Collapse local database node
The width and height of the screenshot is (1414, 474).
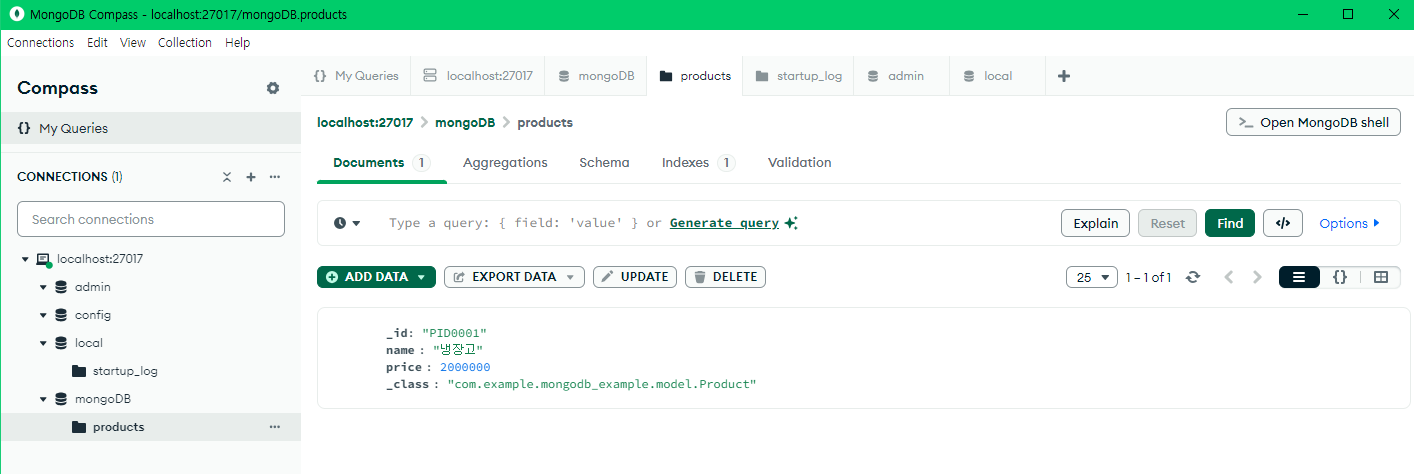click(43, 343)
